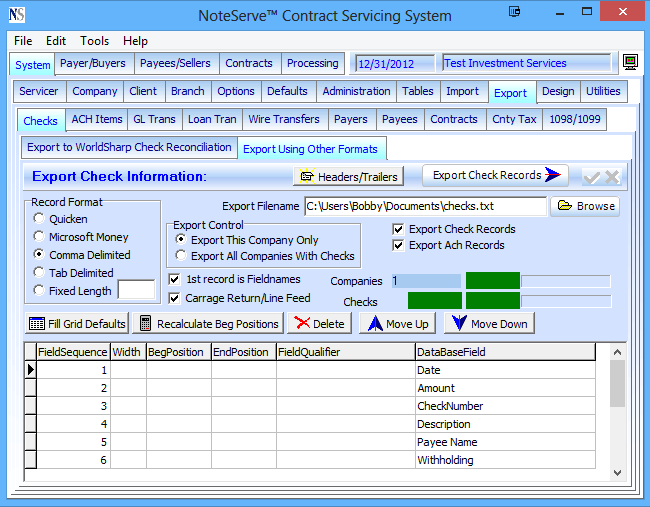Image resolution: width=650 pixels, height=507 pixels.
Task: Click the title bar display-mode icon
Action: pyautogui.click(x=514, y=11)
